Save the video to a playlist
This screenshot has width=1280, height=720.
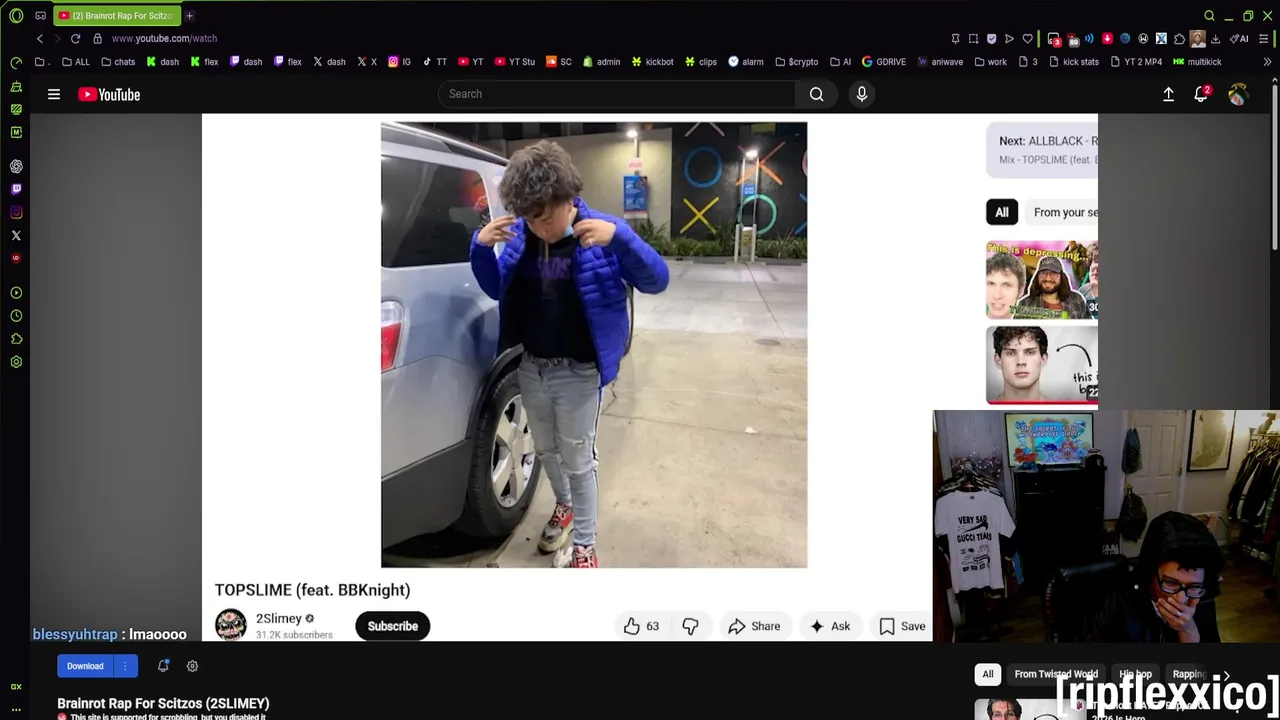click(x=902, y=626)
